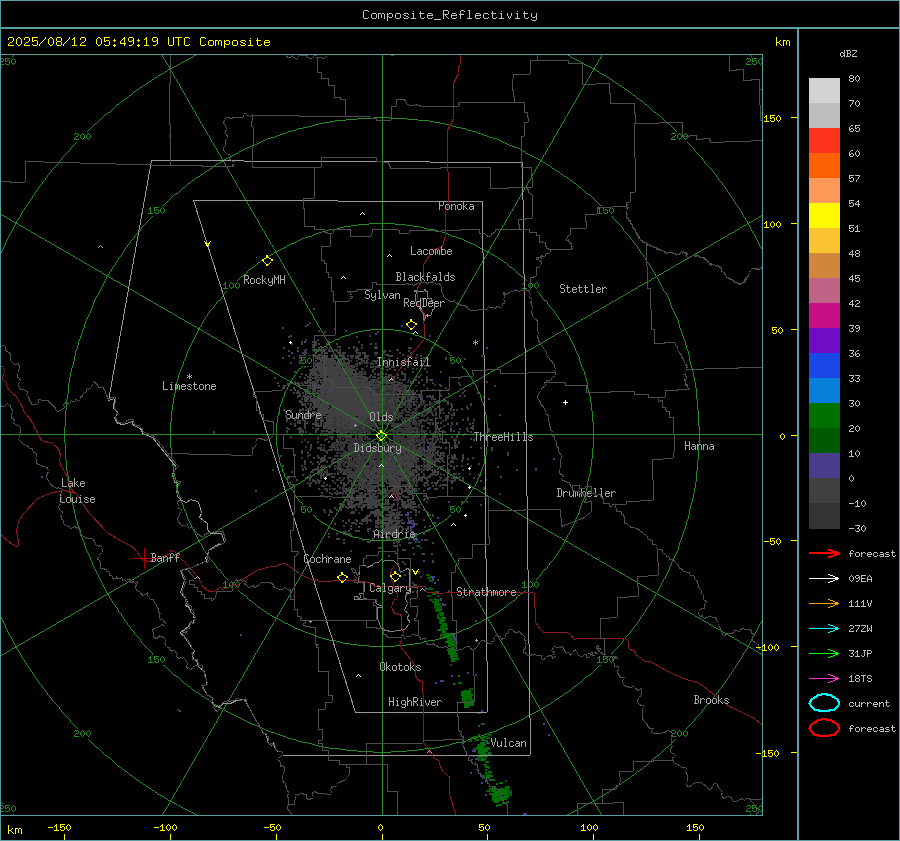Select the light gray 70-80 dBZ swatch

(x=824, y=91)
